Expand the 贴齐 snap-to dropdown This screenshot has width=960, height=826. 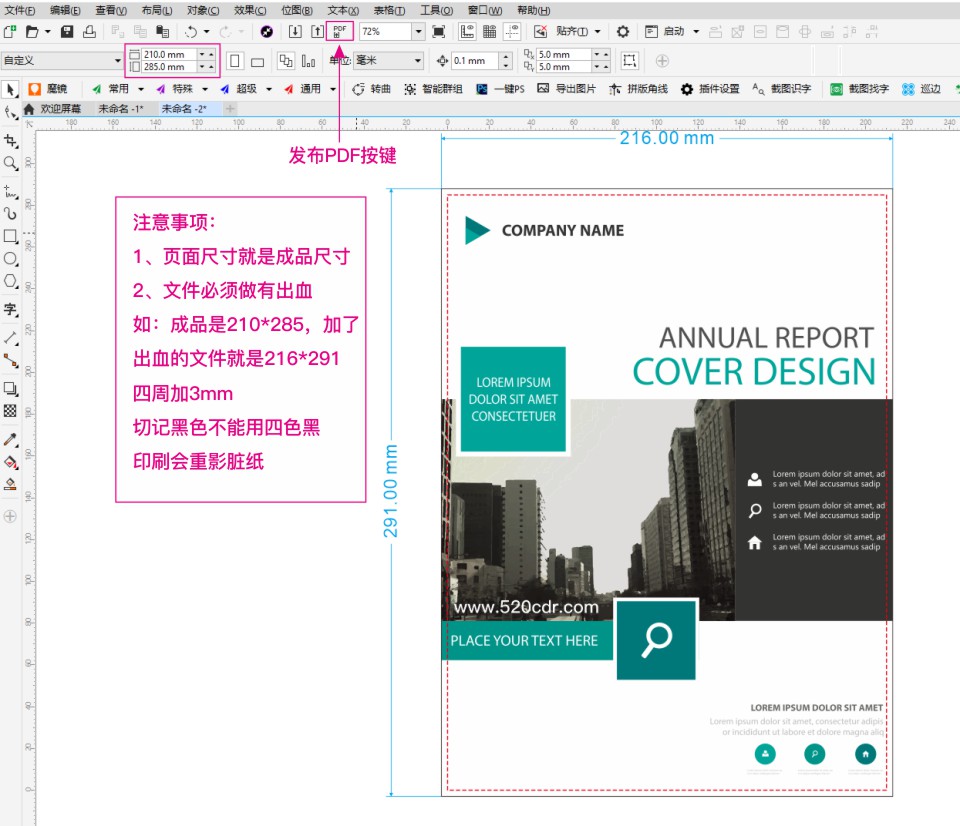pos(598,31)
